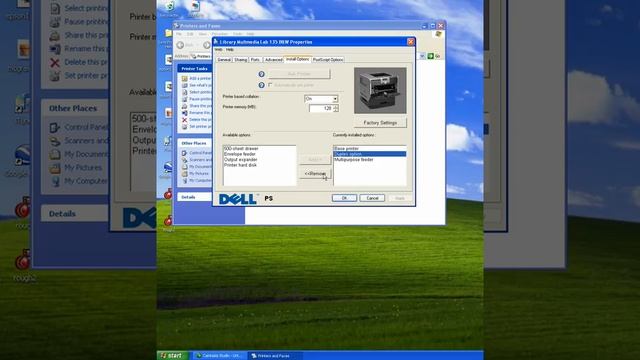
Task: Click the <<Remove button
Action: click(x=315, y=174)
